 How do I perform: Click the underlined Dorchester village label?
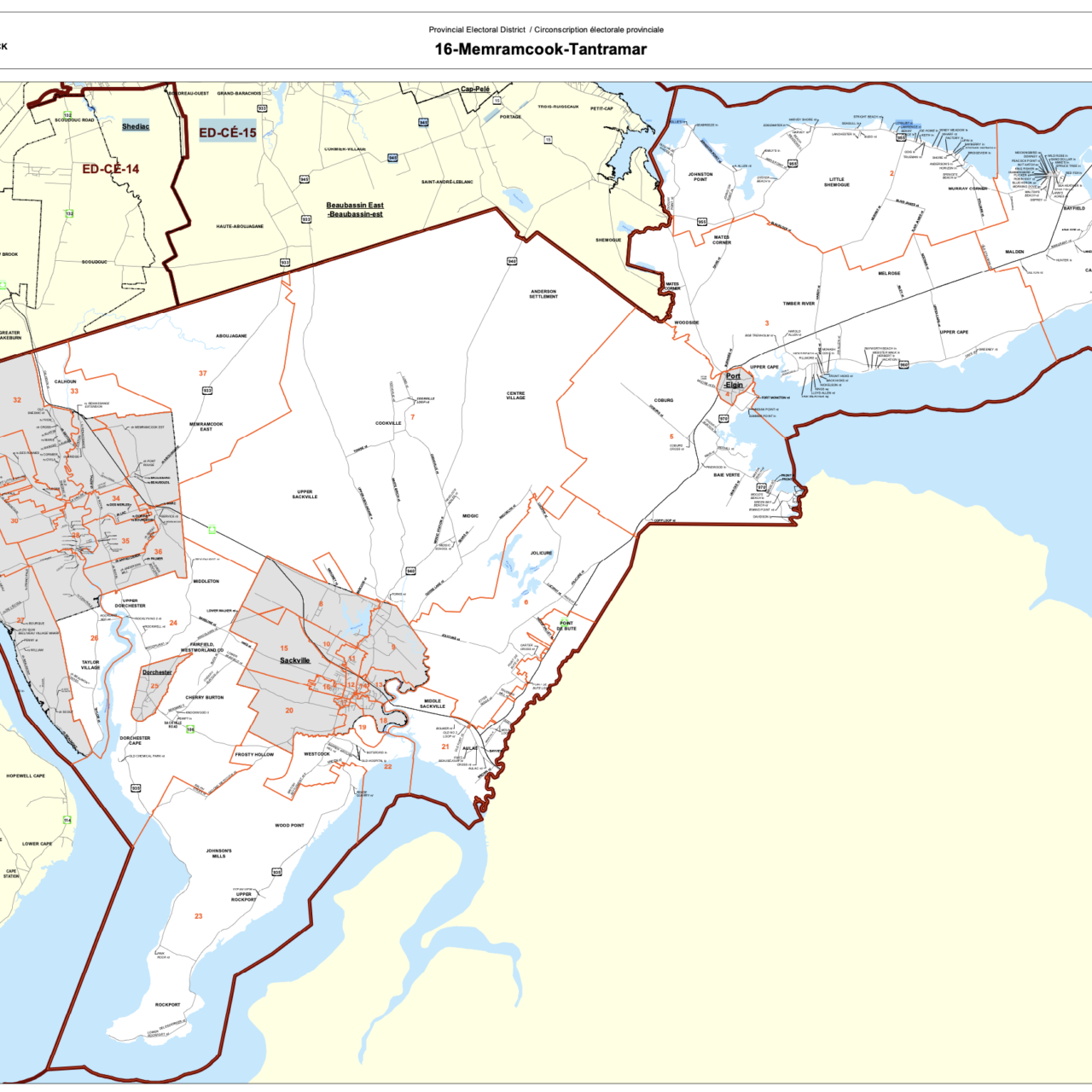pyautogui.click(x=157, y=672)
